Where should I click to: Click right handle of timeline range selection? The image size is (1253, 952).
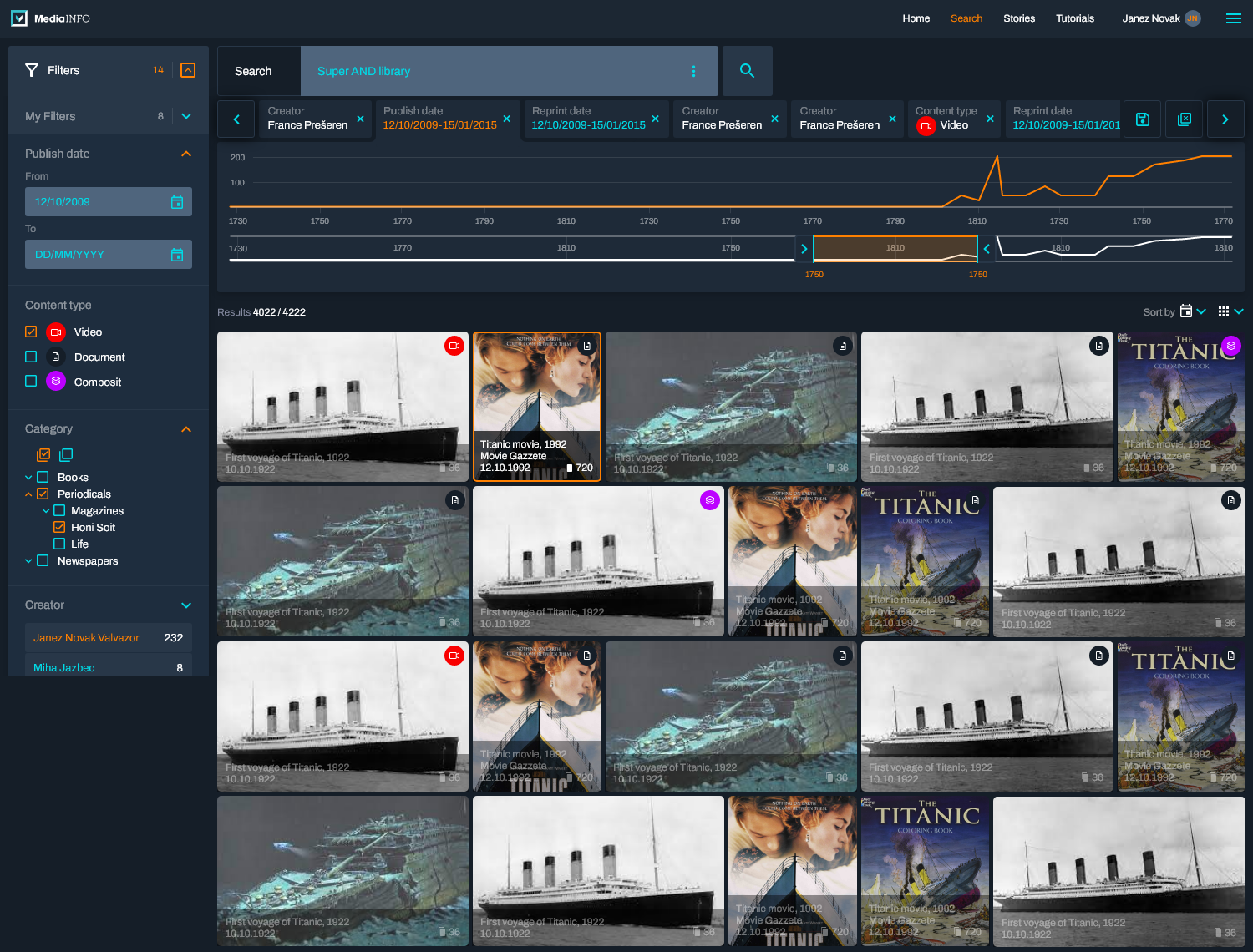987,249
